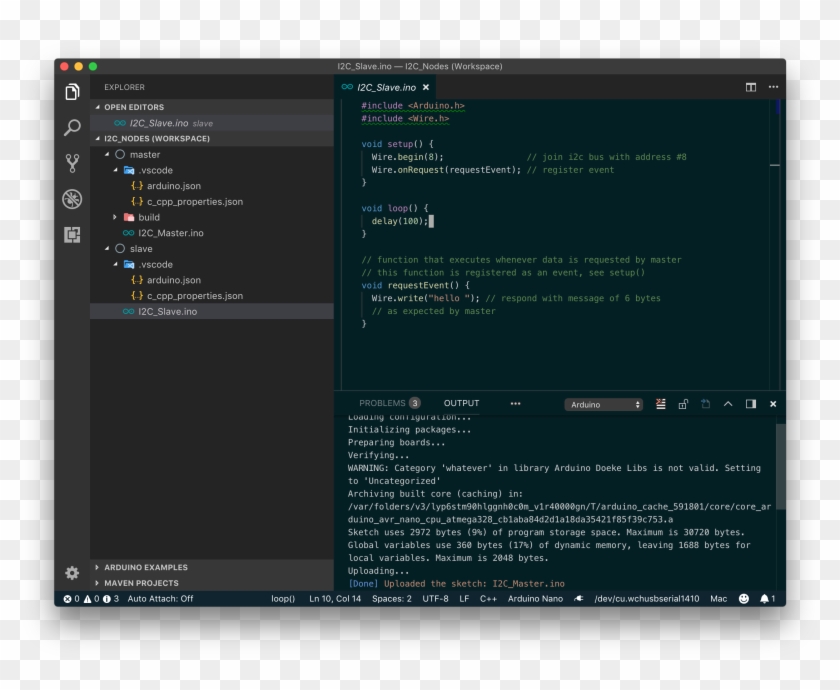Open the Search panel in the activity bar

point(70,128)
